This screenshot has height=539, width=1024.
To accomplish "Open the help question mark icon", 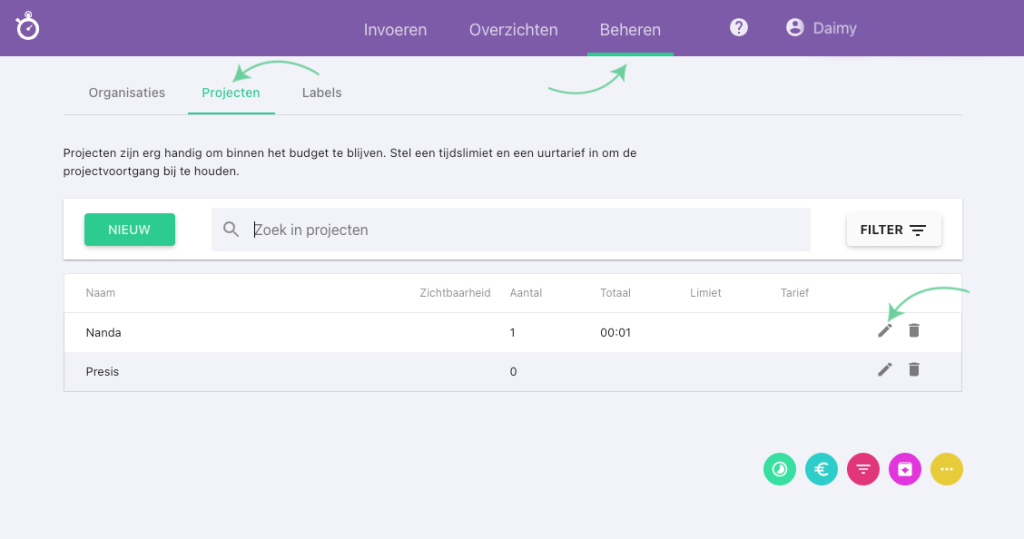I will [x=739, y=28].
